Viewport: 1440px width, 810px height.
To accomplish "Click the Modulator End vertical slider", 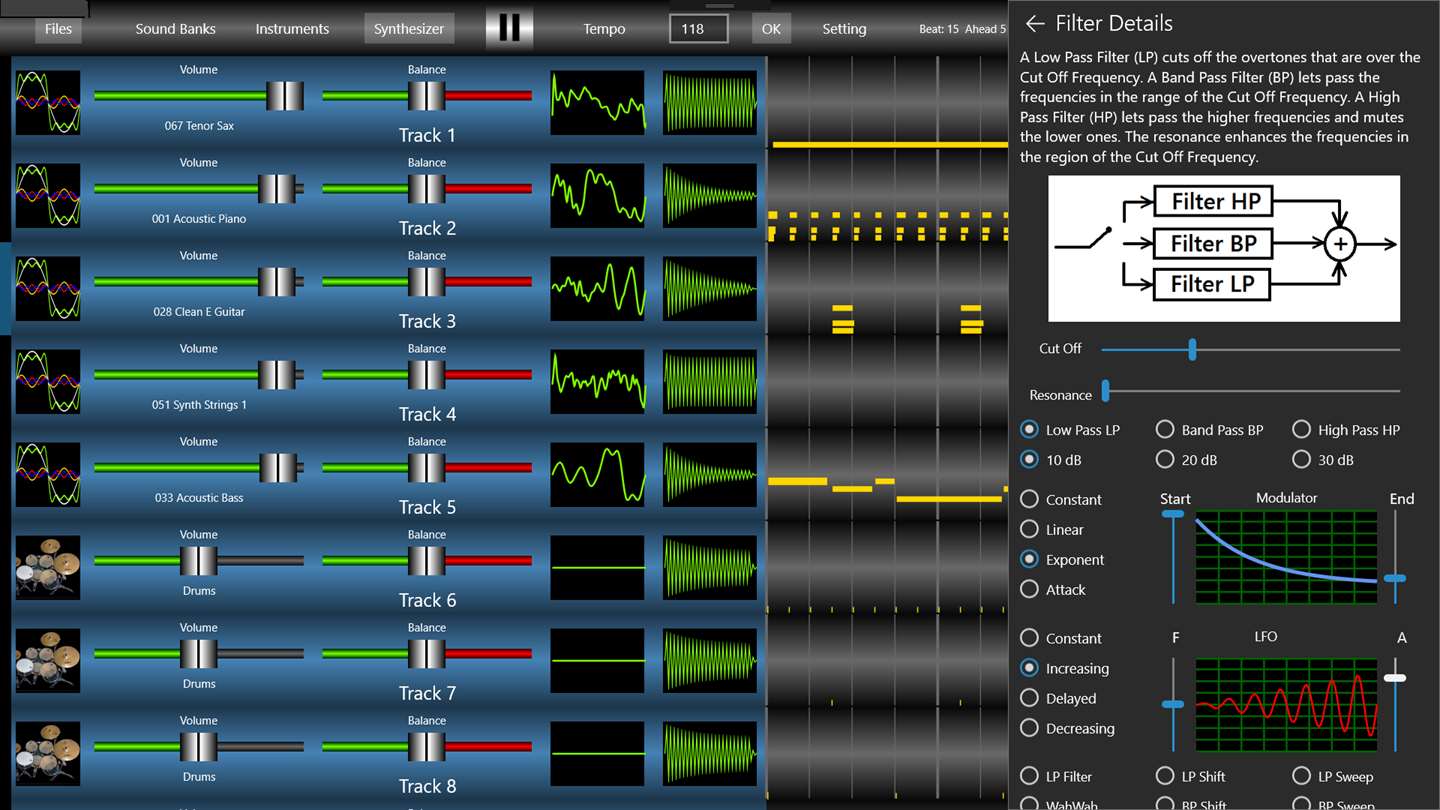I will pos(1395,557).
